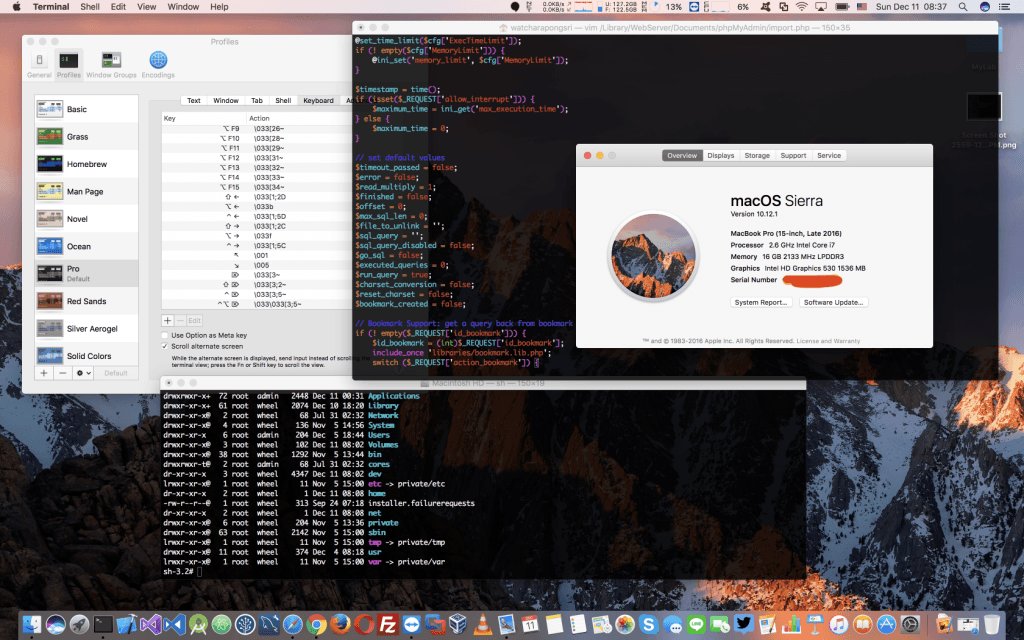Launch Firefox from the Dock
The height and width of the screenshot is (640, 1024).
(340, 624)
